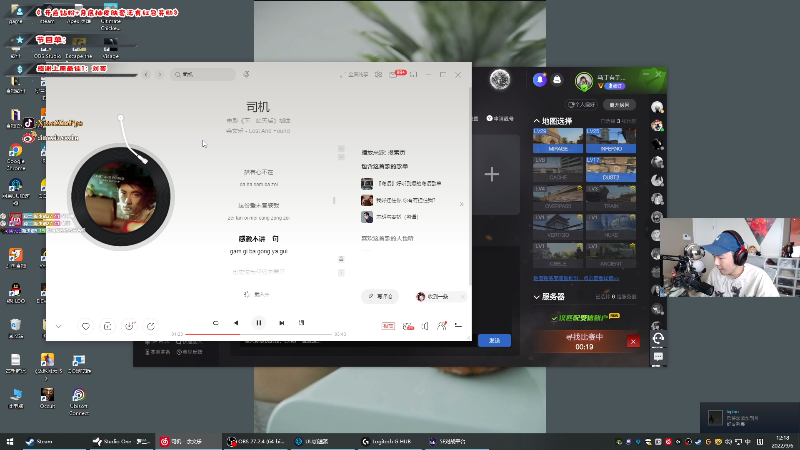
Task: Open the listen-together icon in player bar
Action: [x=442, y=326]
